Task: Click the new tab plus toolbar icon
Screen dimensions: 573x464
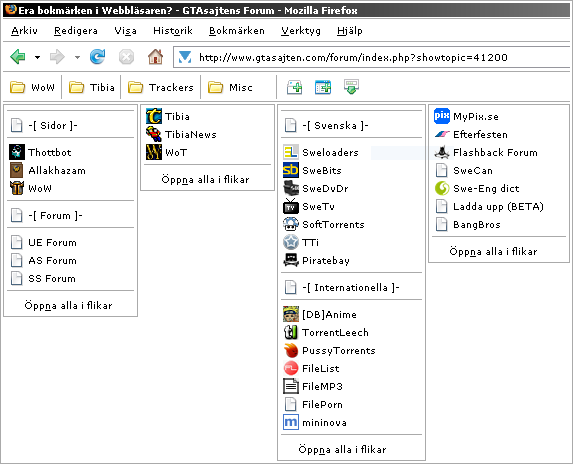Action: point(323,87)
